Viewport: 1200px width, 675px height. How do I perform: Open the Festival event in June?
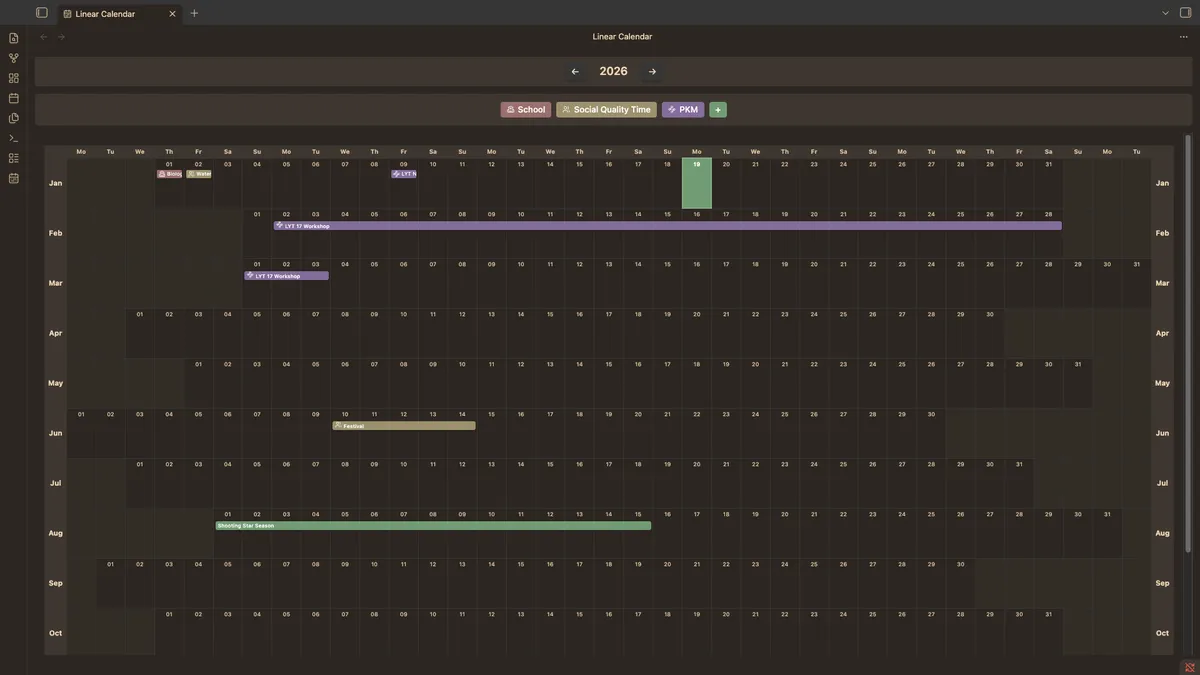click(x=404, y=426)
